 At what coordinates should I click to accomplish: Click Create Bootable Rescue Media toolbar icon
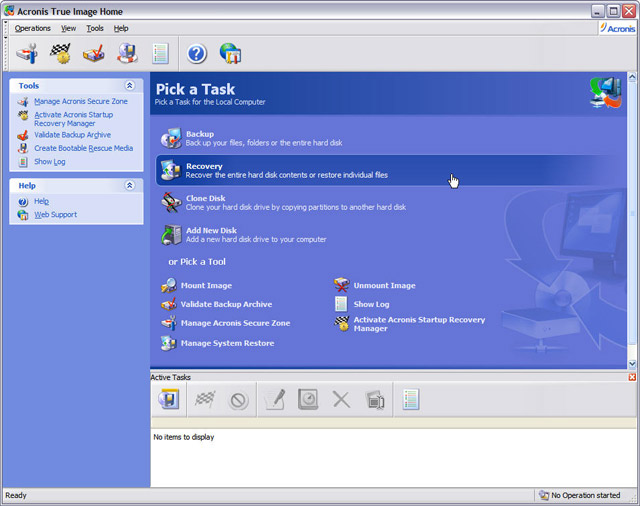click(127, 53)
